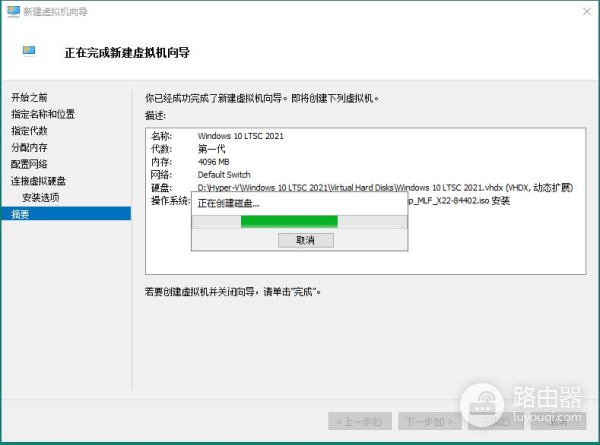Click the 正在创建磁盘 status text

coord(228,204)
